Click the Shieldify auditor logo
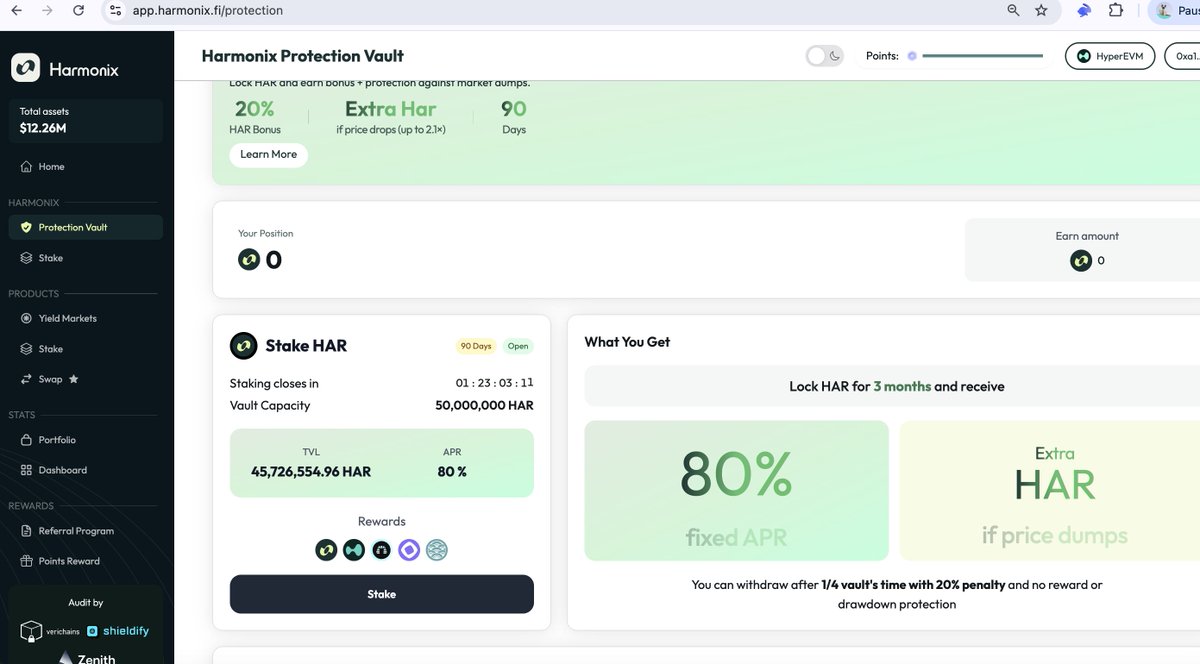 click(x=118, y=631)
